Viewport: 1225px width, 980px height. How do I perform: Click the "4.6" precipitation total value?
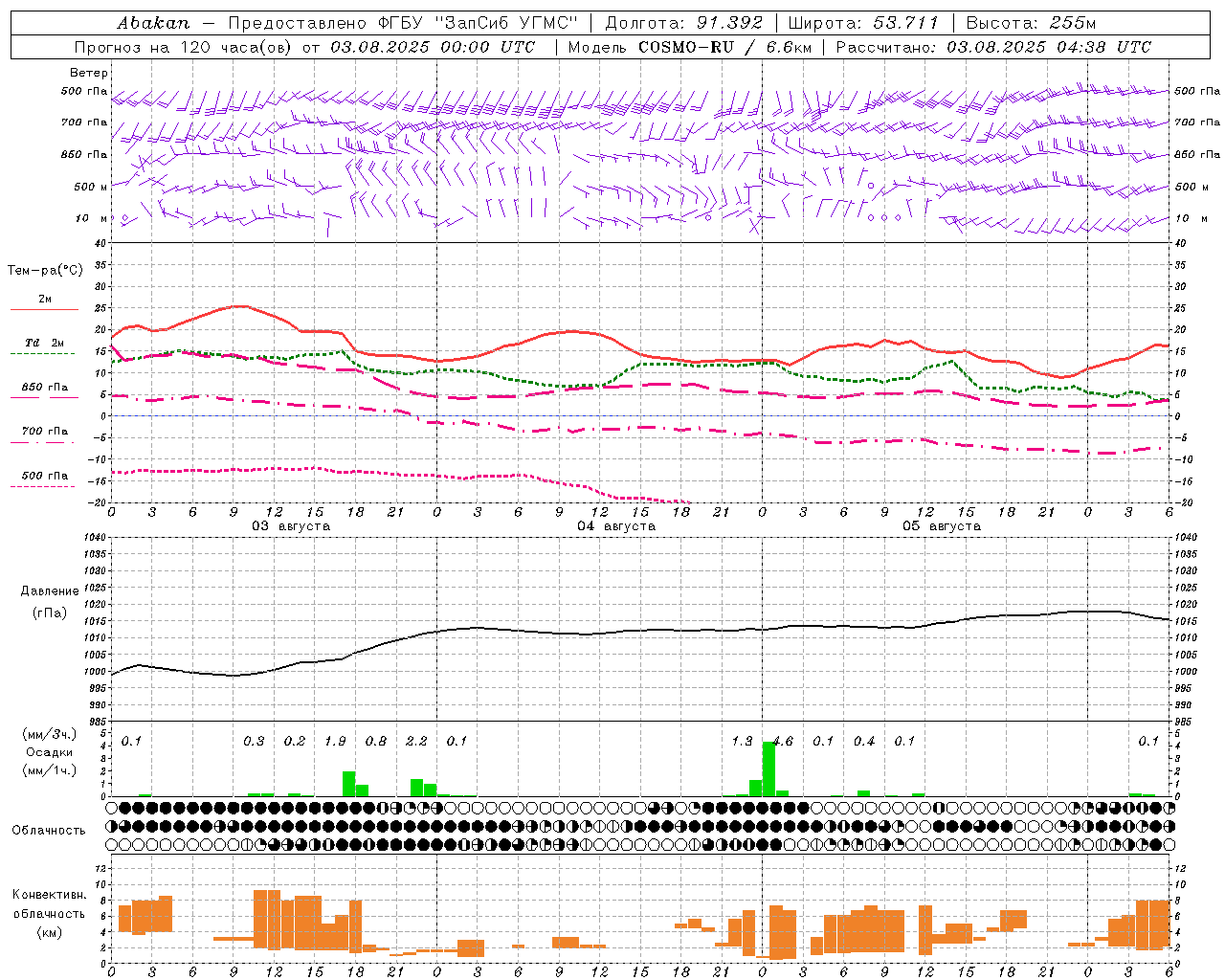(783, 741)
